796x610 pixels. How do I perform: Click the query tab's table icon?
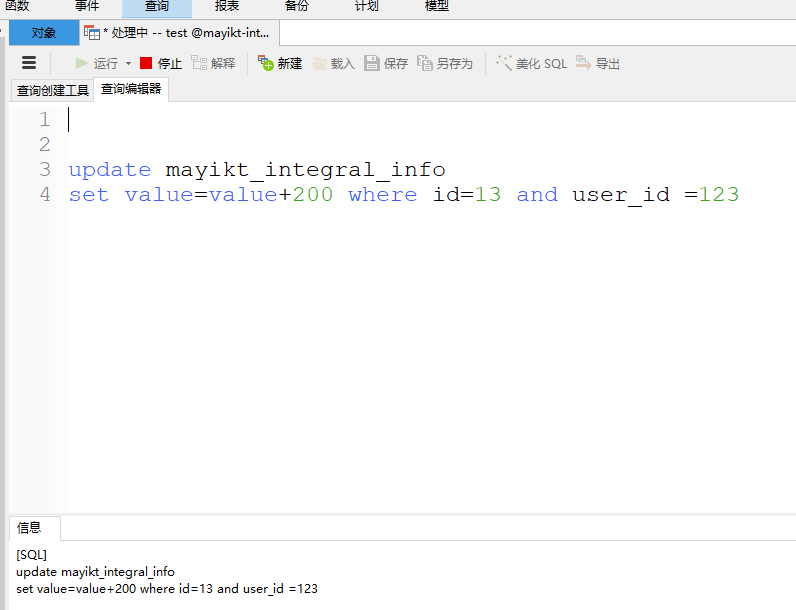[92, 33]
